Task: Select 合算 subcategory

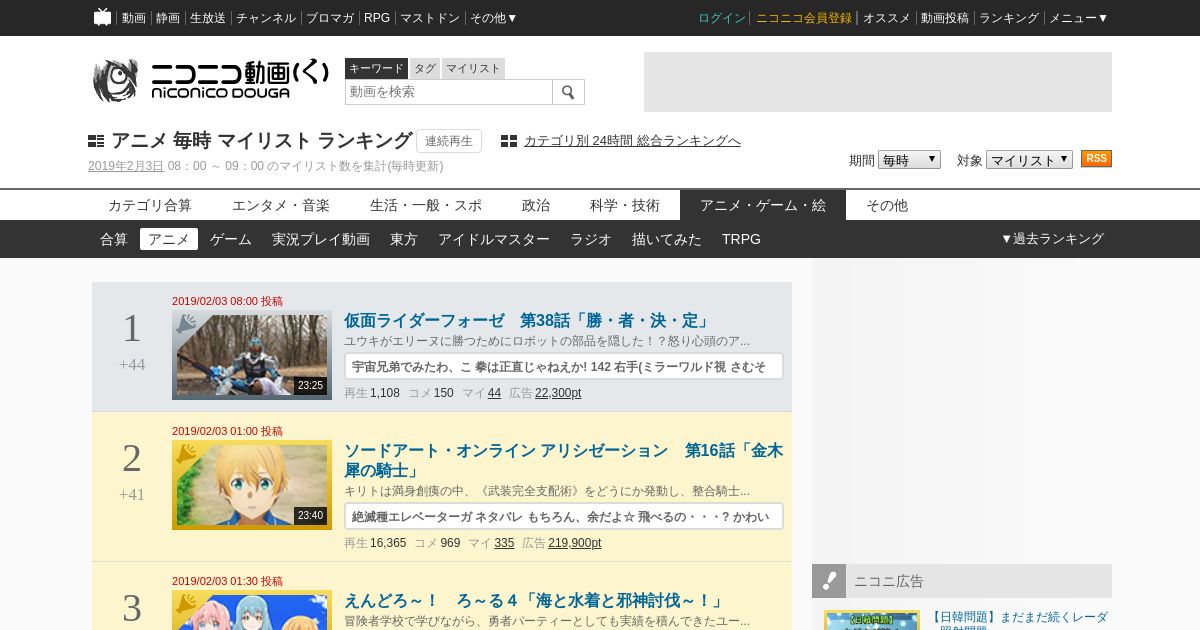Action: [x=114, y=239]
